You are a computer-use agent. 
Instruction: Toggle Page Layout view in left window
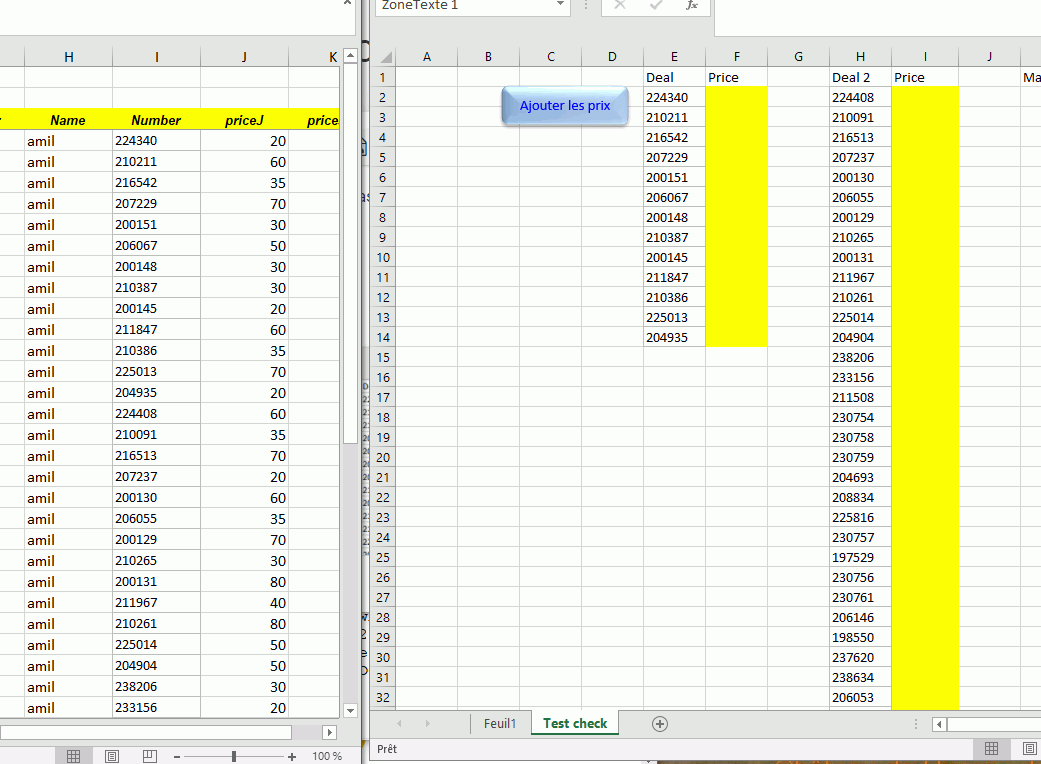pos(111,756)
